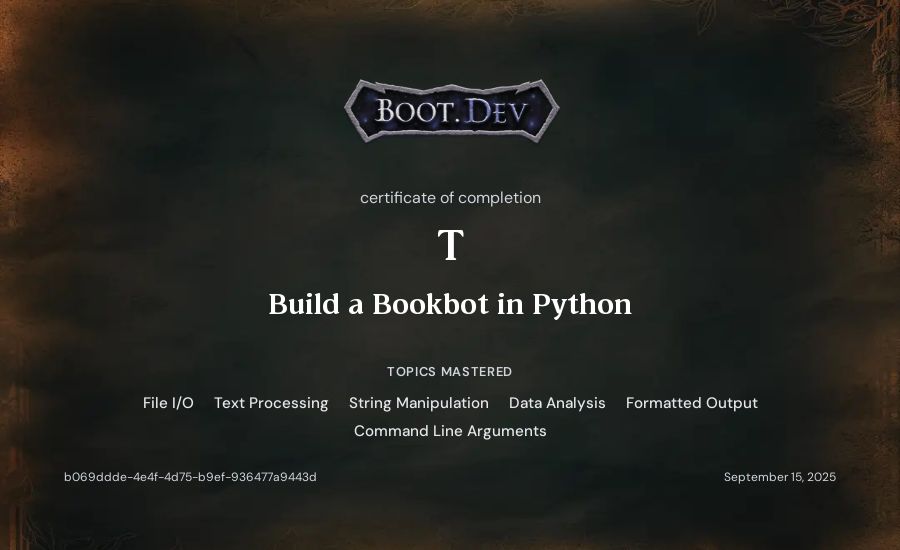Screen dimensions: 900x550
Task: Click the recipient name 'T'
Action: 451,245
